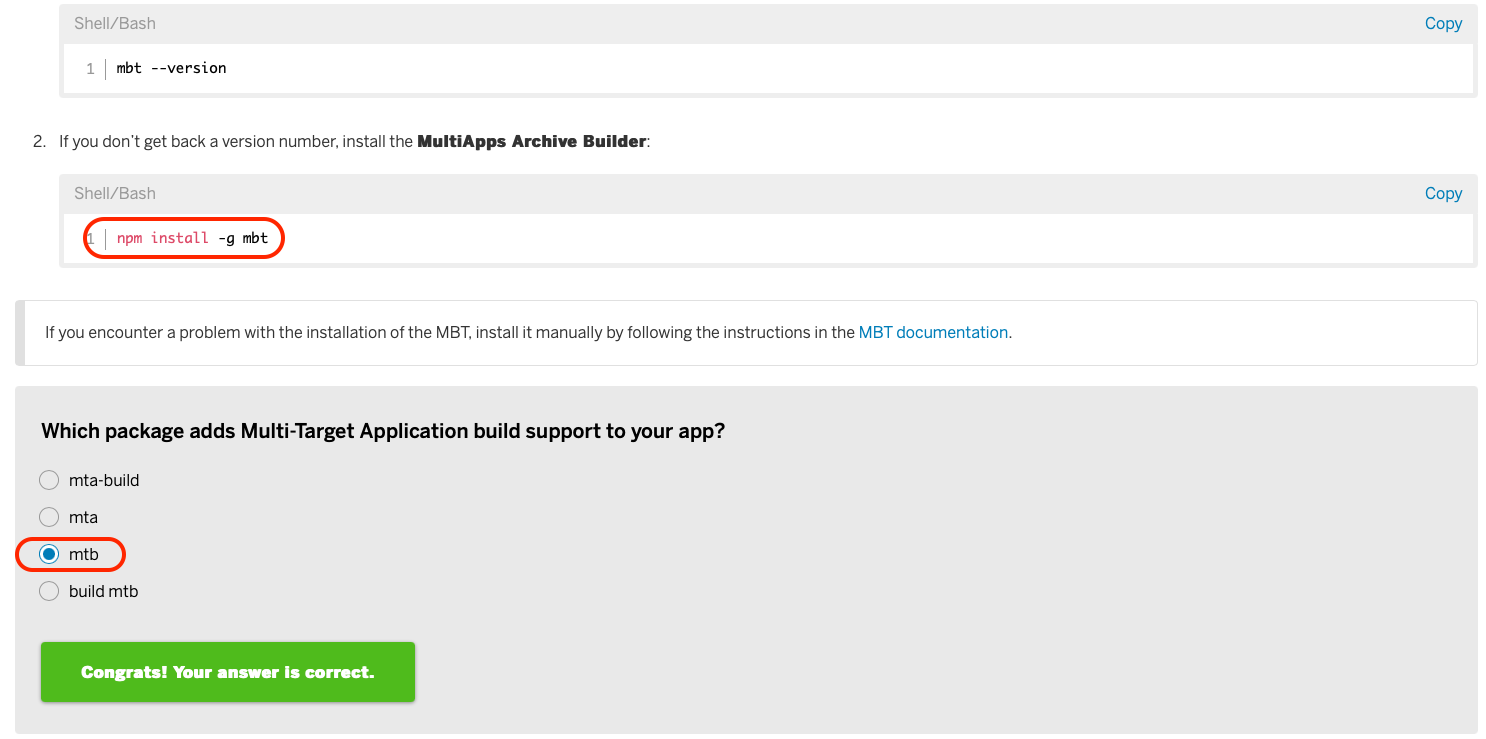
Task: Copy the npm install command snippet
Action: (x=1443, y=193)
